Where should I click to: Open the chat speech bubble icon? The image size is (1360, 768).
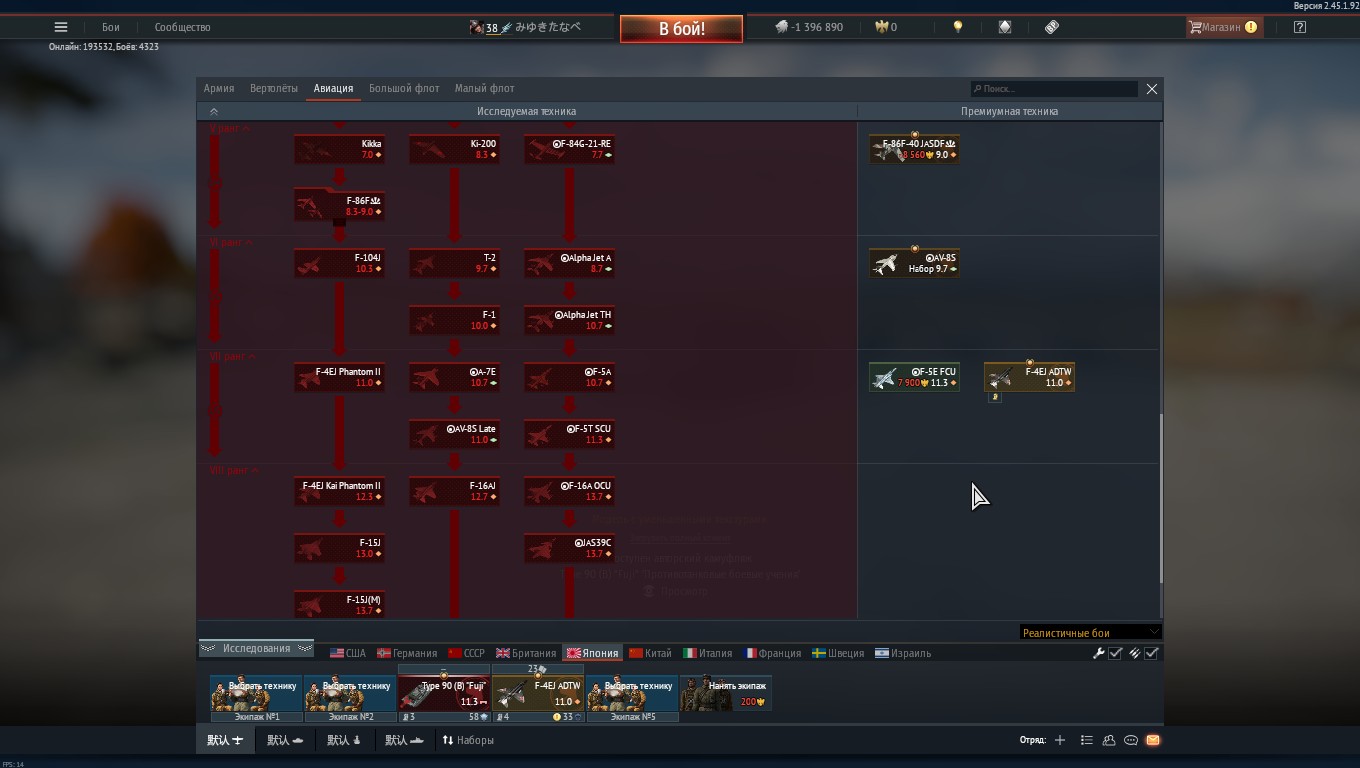(1131, 740)
